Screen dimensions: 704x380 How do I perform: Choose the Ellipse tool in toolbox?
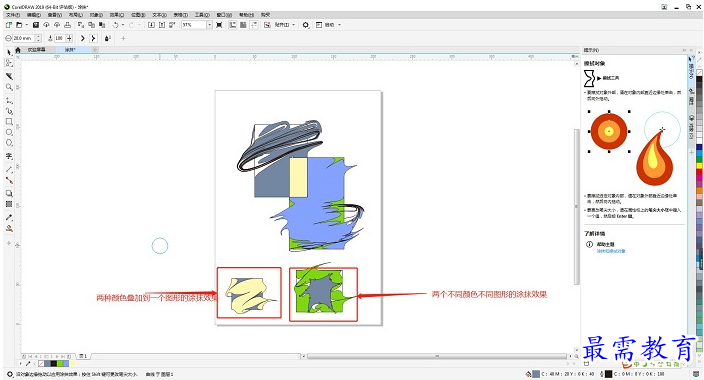click(9, 132)
